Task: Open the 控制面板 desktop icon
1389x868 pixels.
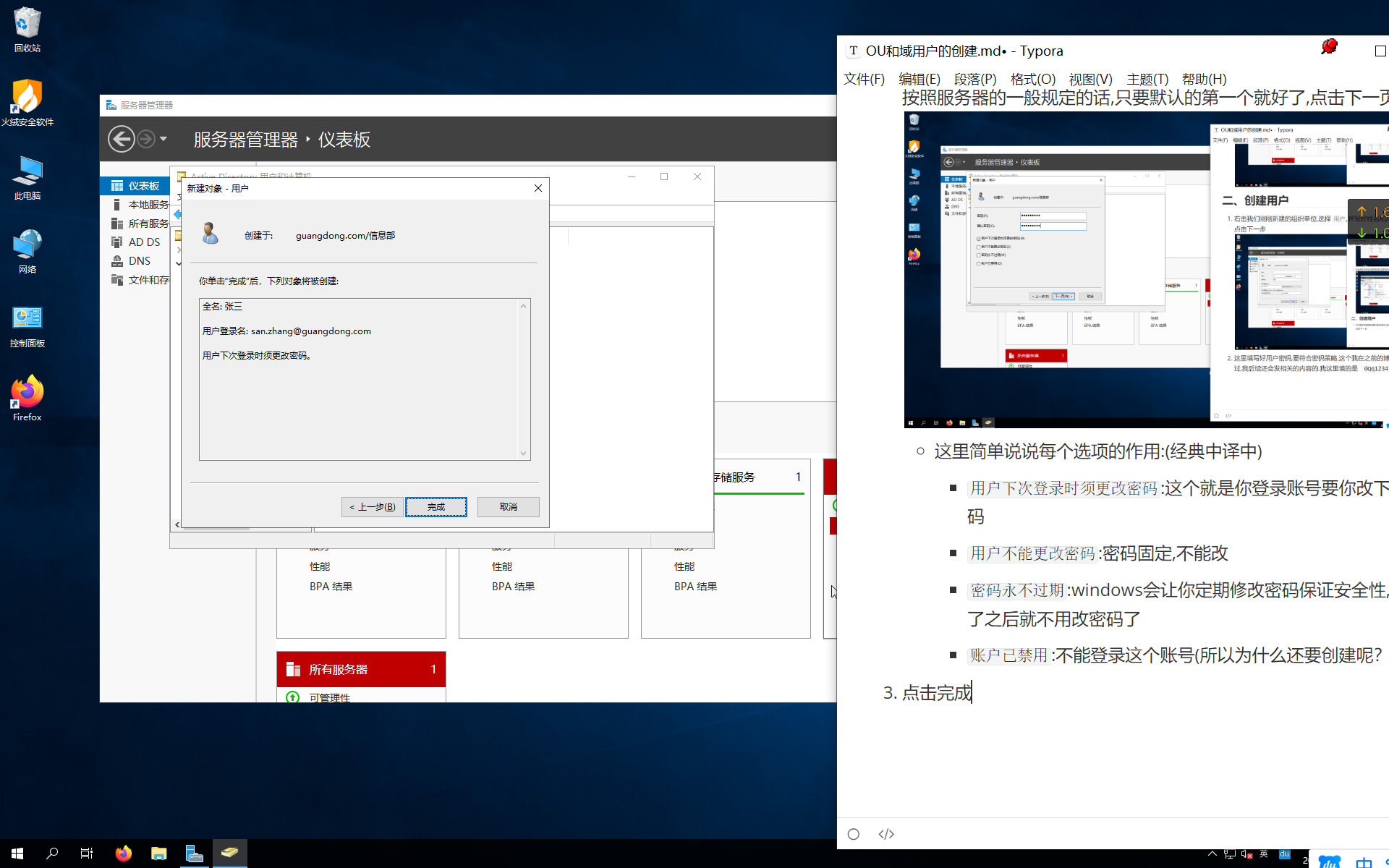Action: (x=27, y=325)
